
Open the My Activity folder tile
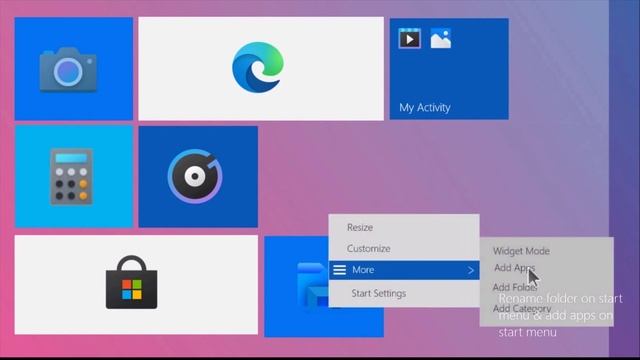coord(449,69)
